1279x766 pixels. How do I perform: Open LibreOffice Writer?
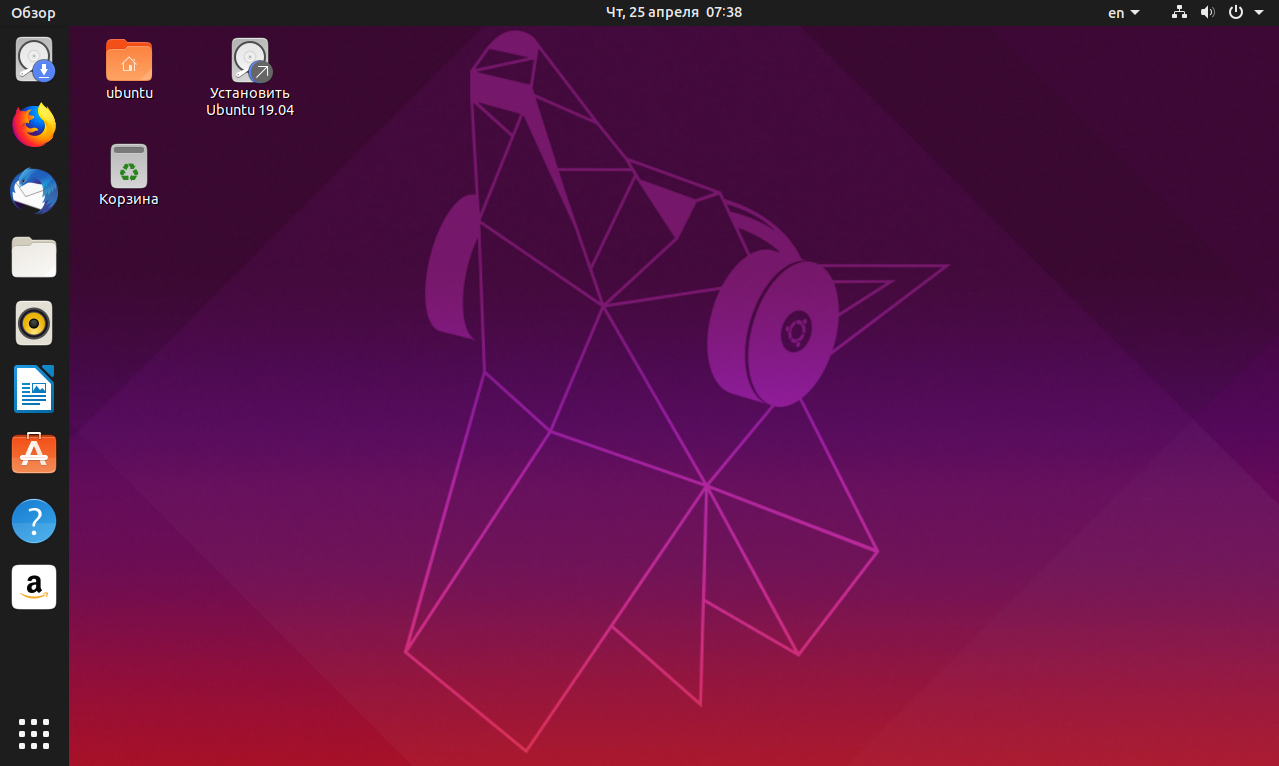pos(34,389)
